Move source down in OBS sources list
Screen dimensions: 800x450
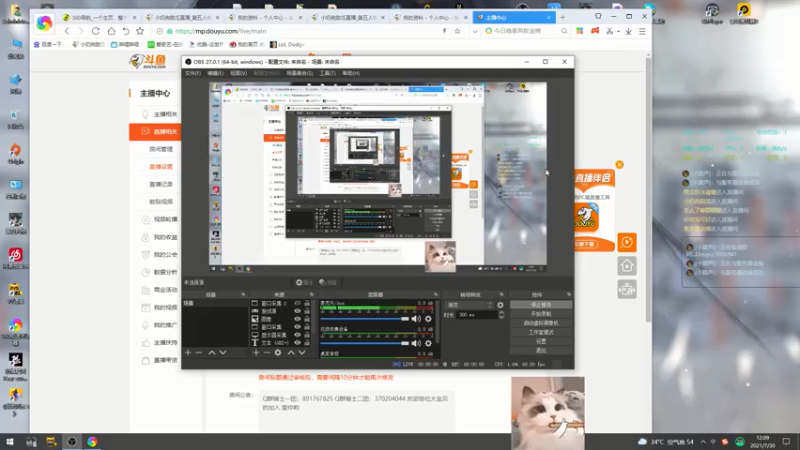pyautogui.click(x=302, y=353)
